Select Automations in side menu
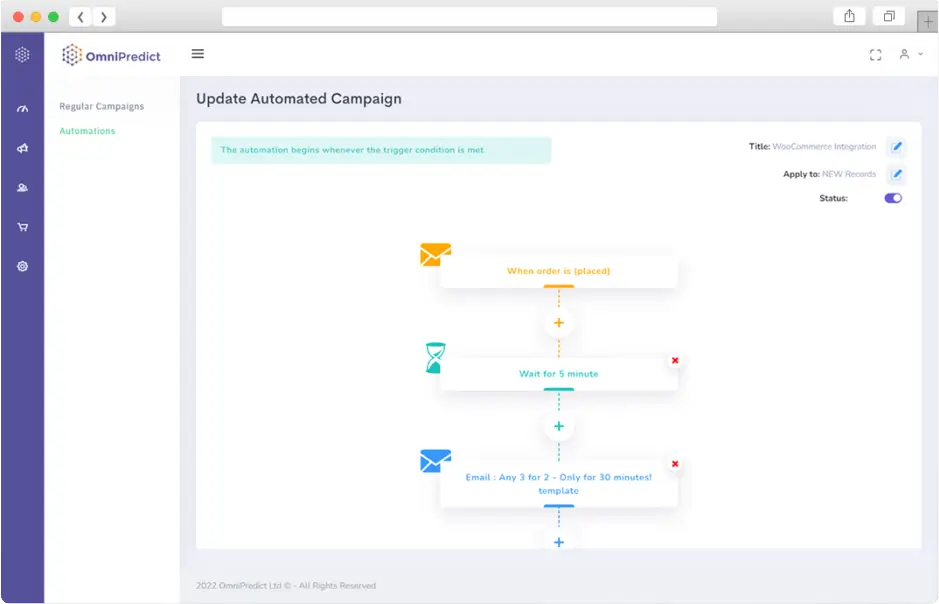The image size is (939, 604). point(87,131)
